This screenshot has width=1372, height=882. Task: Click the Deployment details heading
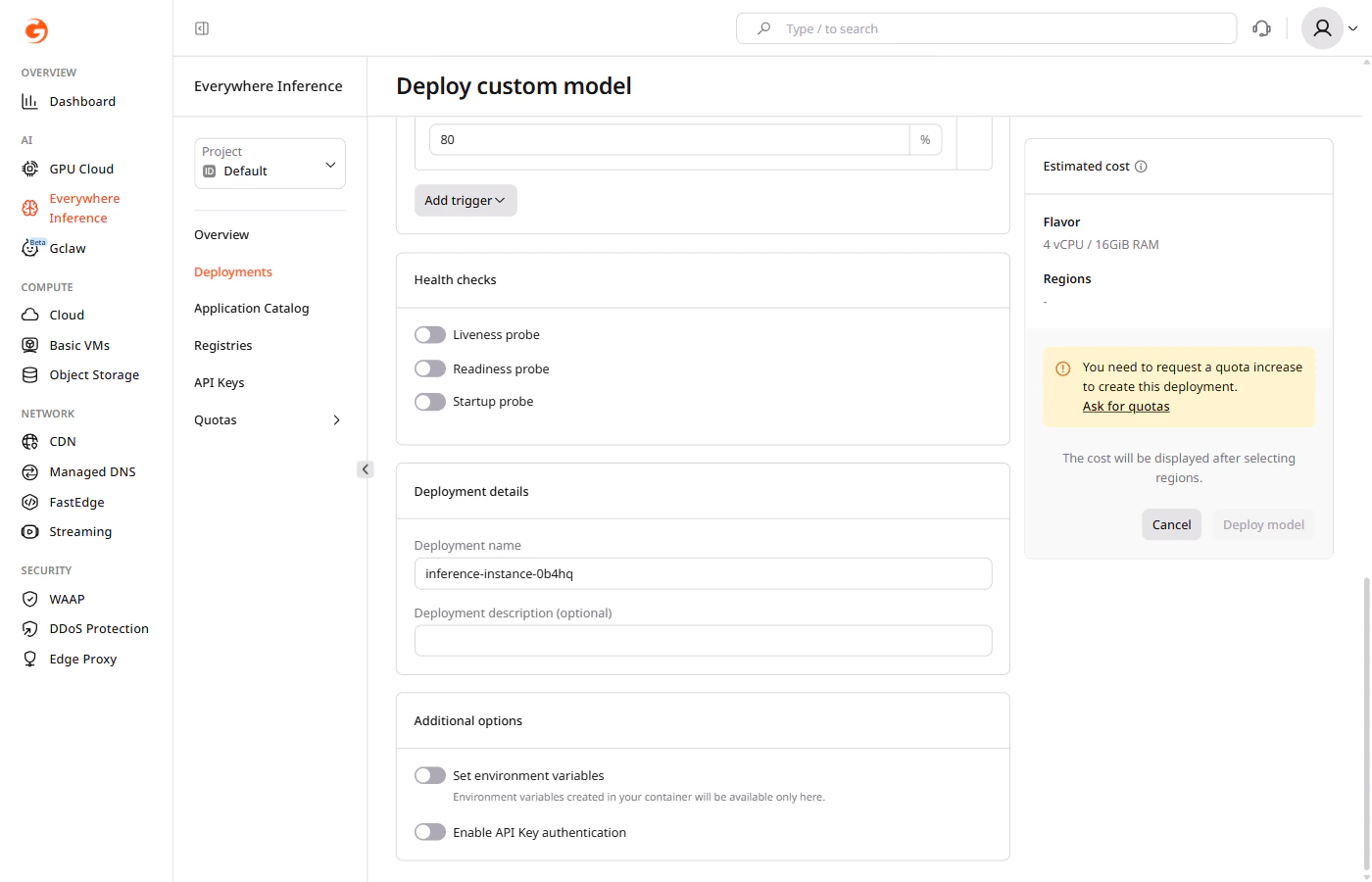[x=471, y=491]
